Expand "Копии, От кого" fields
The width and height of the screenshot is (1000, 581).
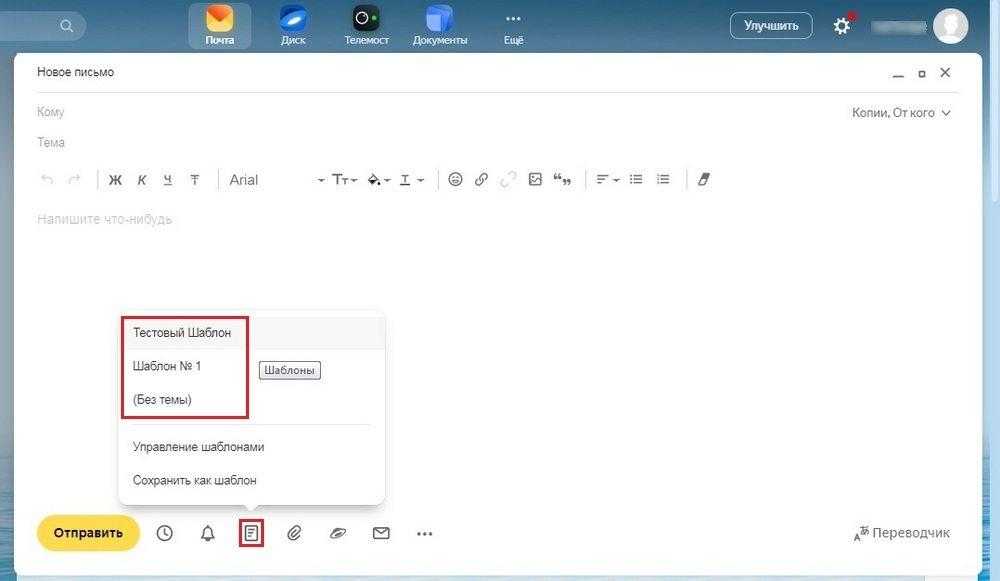click(x=901, y=113)
